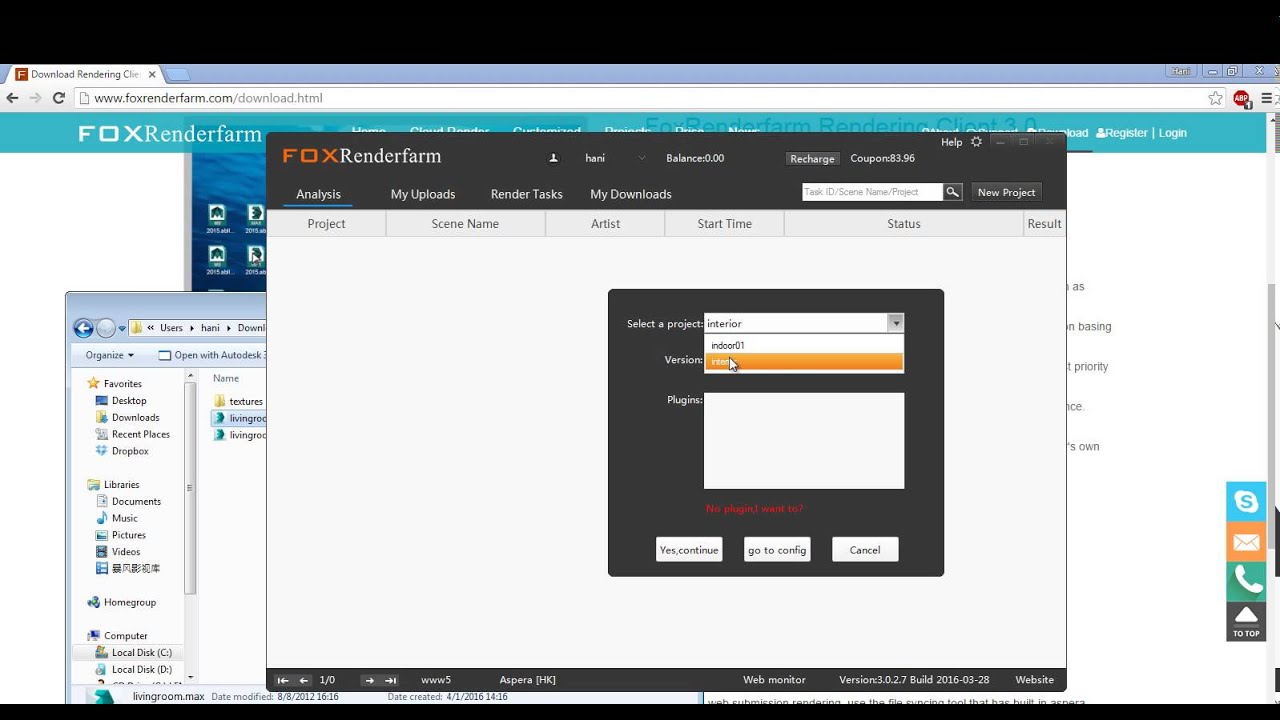Click www5 server label in footer
The width and height of the screenshot is (1280, 720).
436,680
